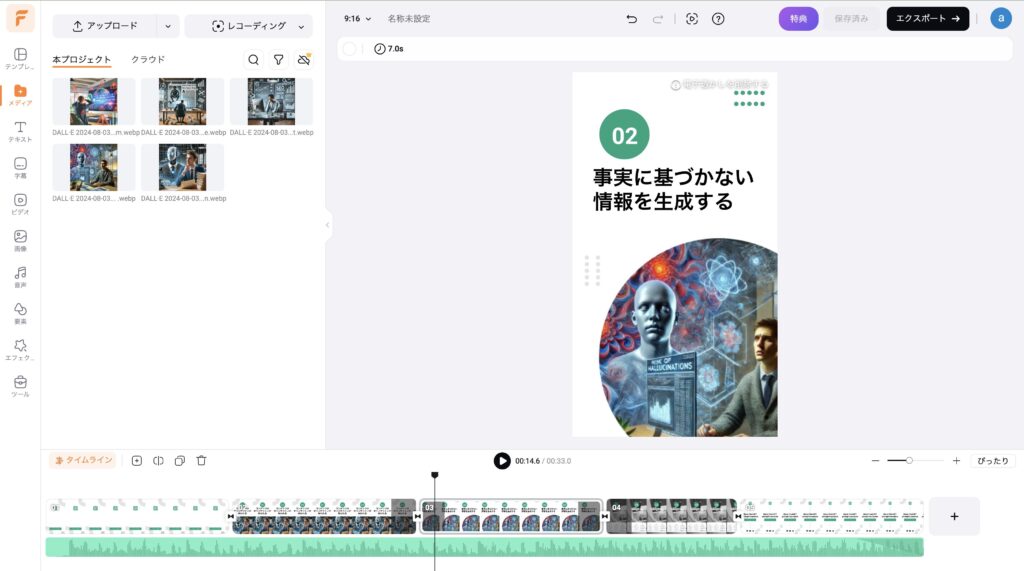This screenshot has height=571, width=1024.
Task: Click the split clip icon in timeline toolbar
Action: [x=158, y=461]
